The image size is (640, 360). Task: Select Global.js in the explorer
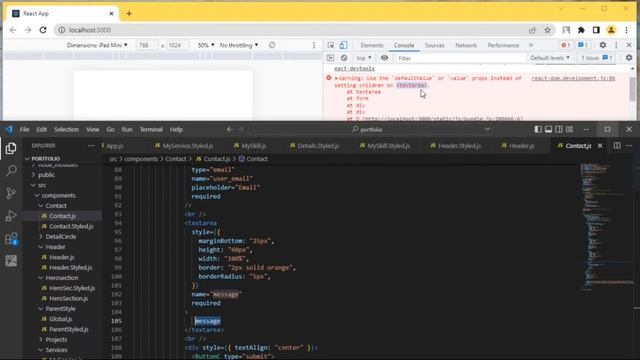[60, 319]
